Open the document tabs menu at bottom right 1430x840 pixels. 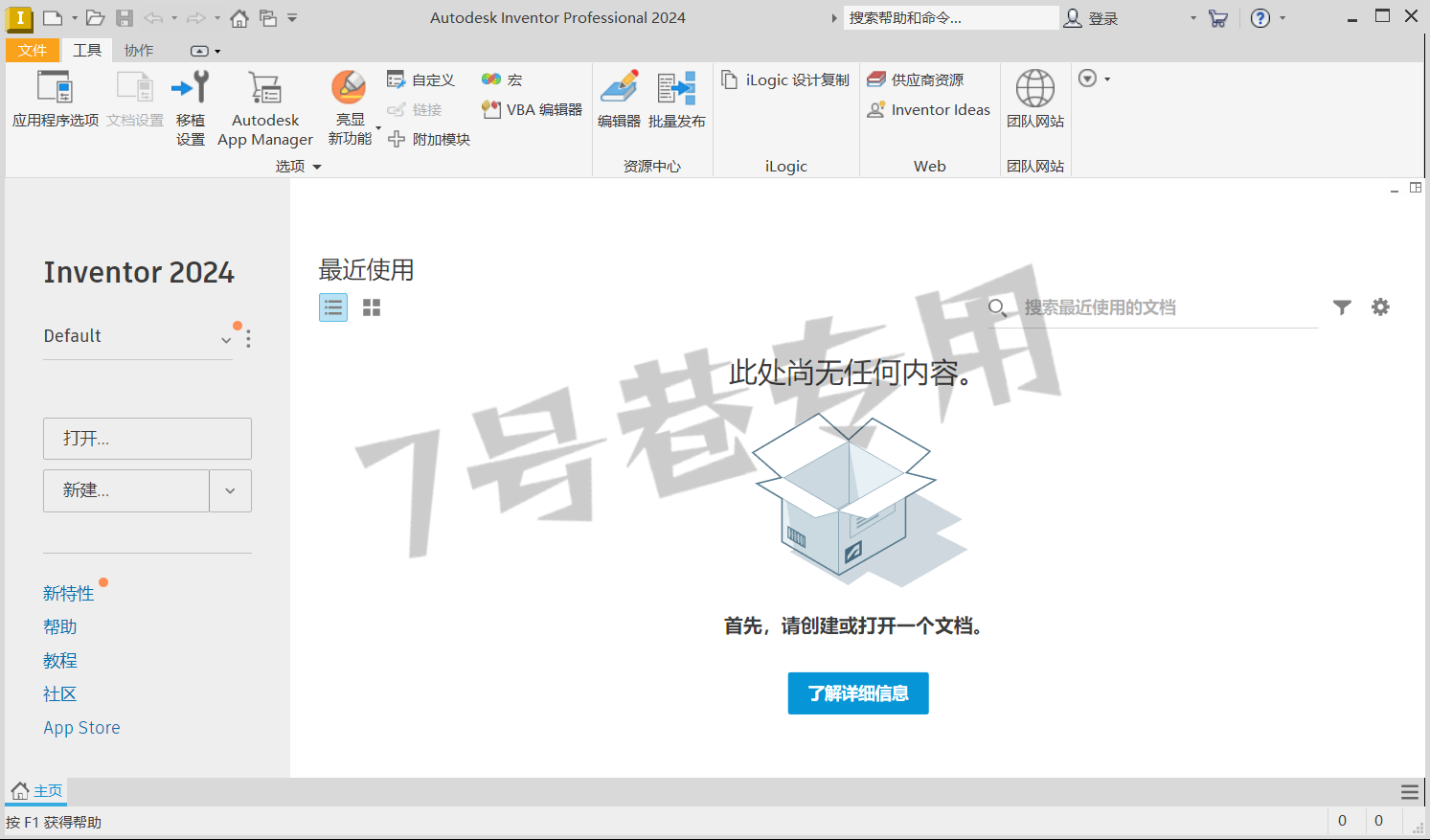click(1410, 792)
